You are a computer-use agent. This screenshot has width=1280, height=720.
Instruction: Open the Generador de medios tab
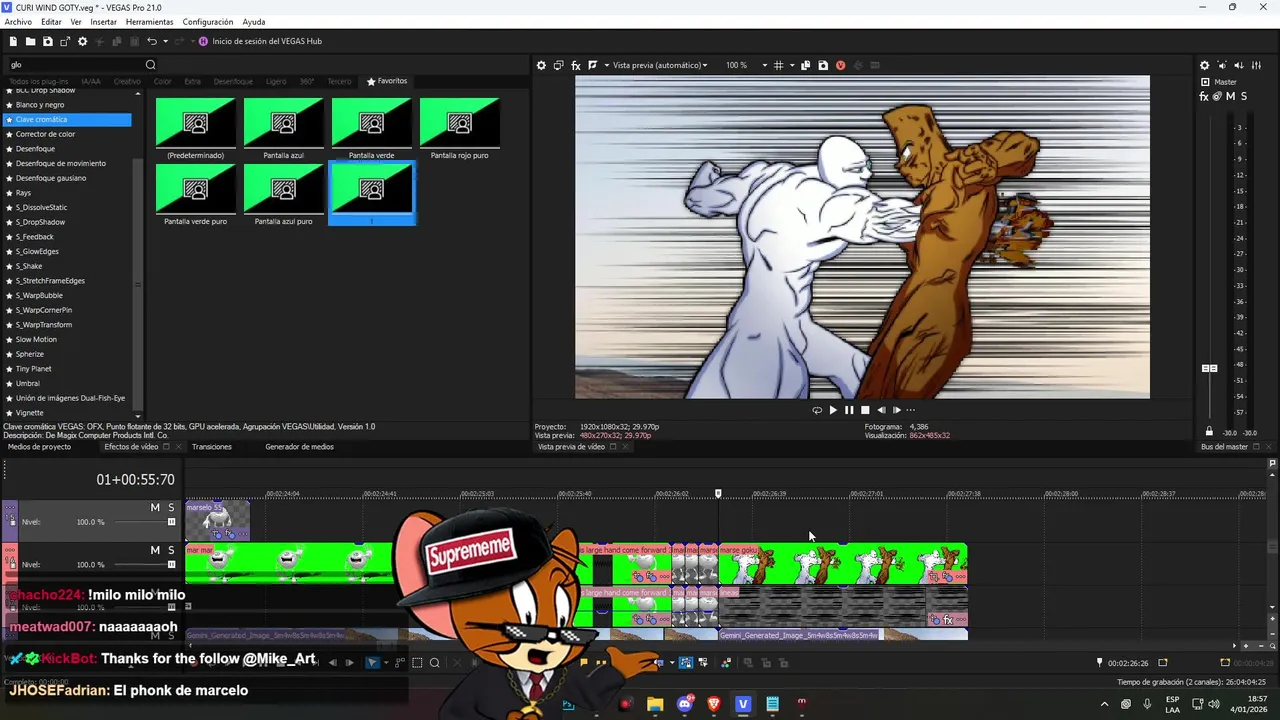299,447
